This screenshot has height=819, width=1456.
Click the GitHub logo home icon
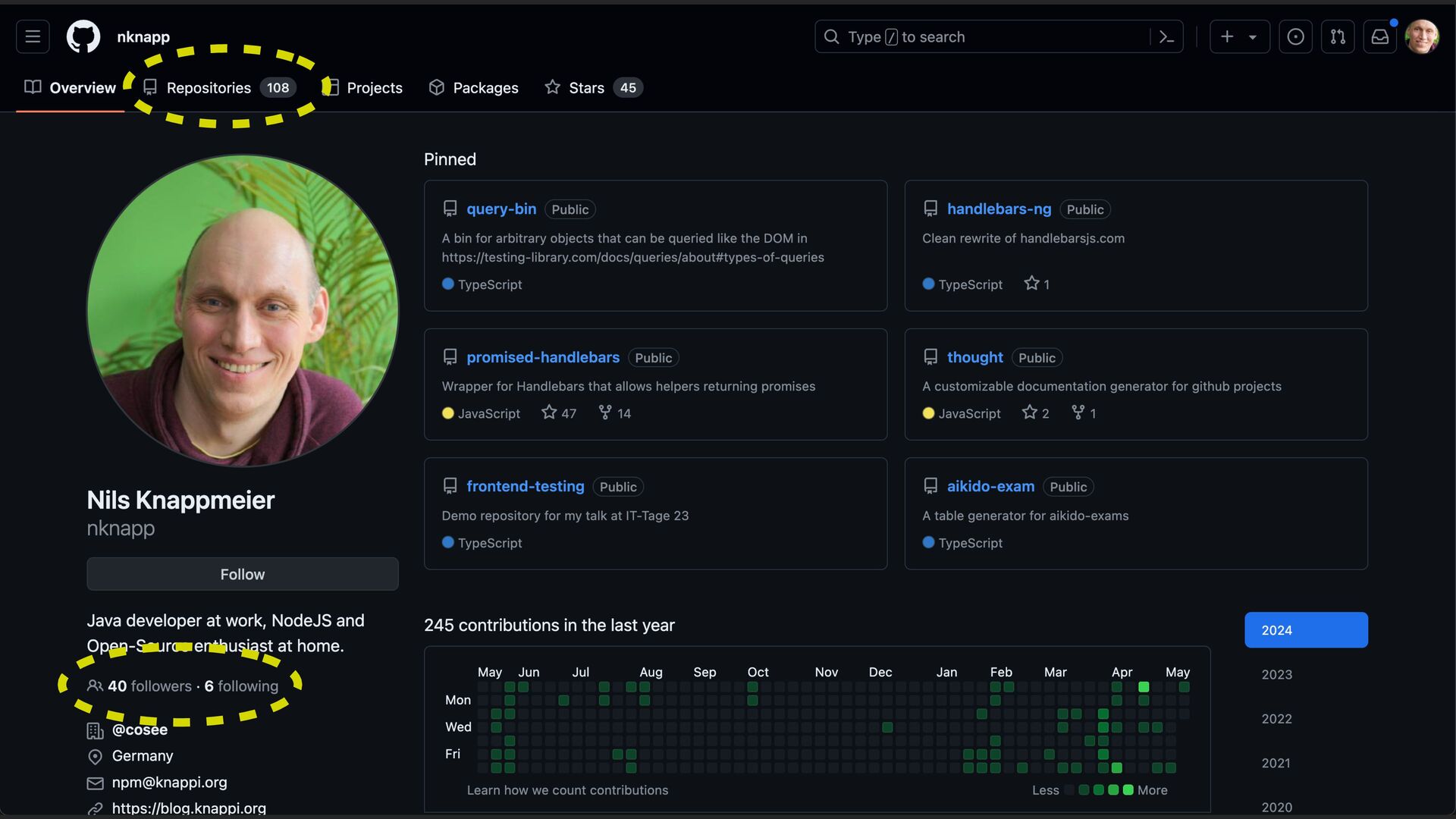83,36
